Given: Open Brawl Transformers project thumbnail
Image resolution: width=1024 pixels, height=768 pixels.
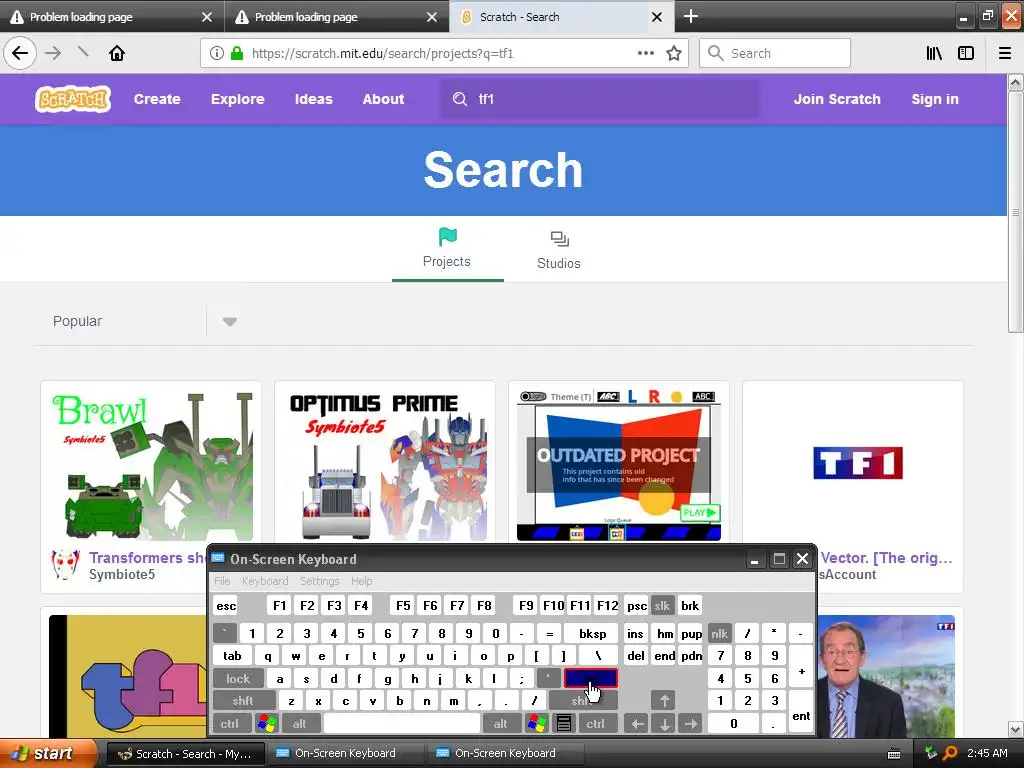Looking at the screenshot, I should [x=152, y=464].
